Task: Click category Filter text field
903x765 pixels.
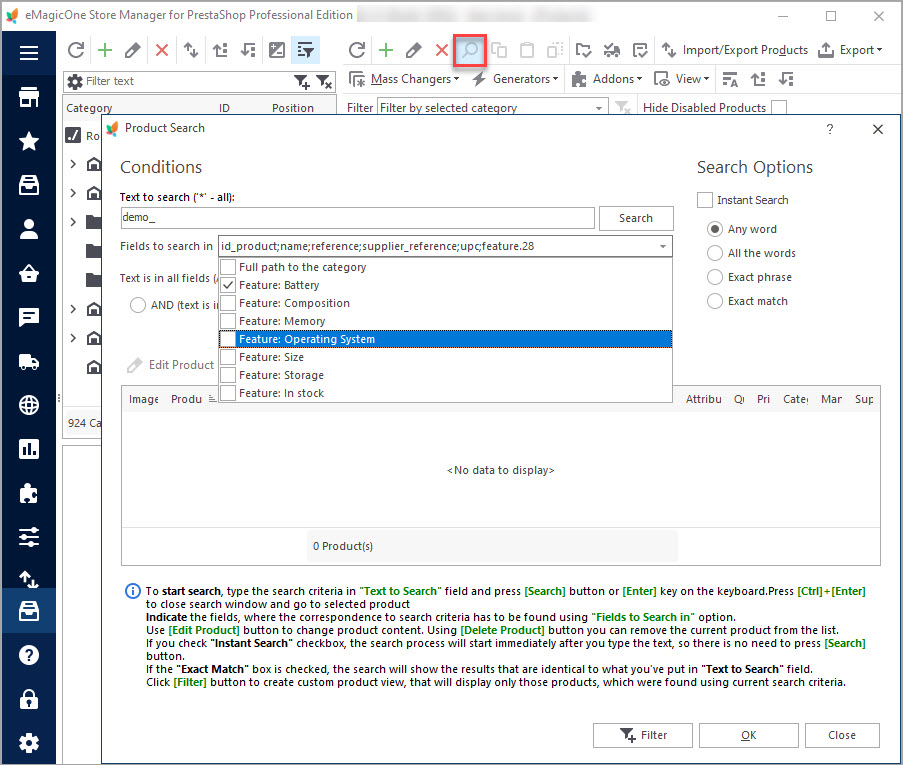Action: click(189, 81)
